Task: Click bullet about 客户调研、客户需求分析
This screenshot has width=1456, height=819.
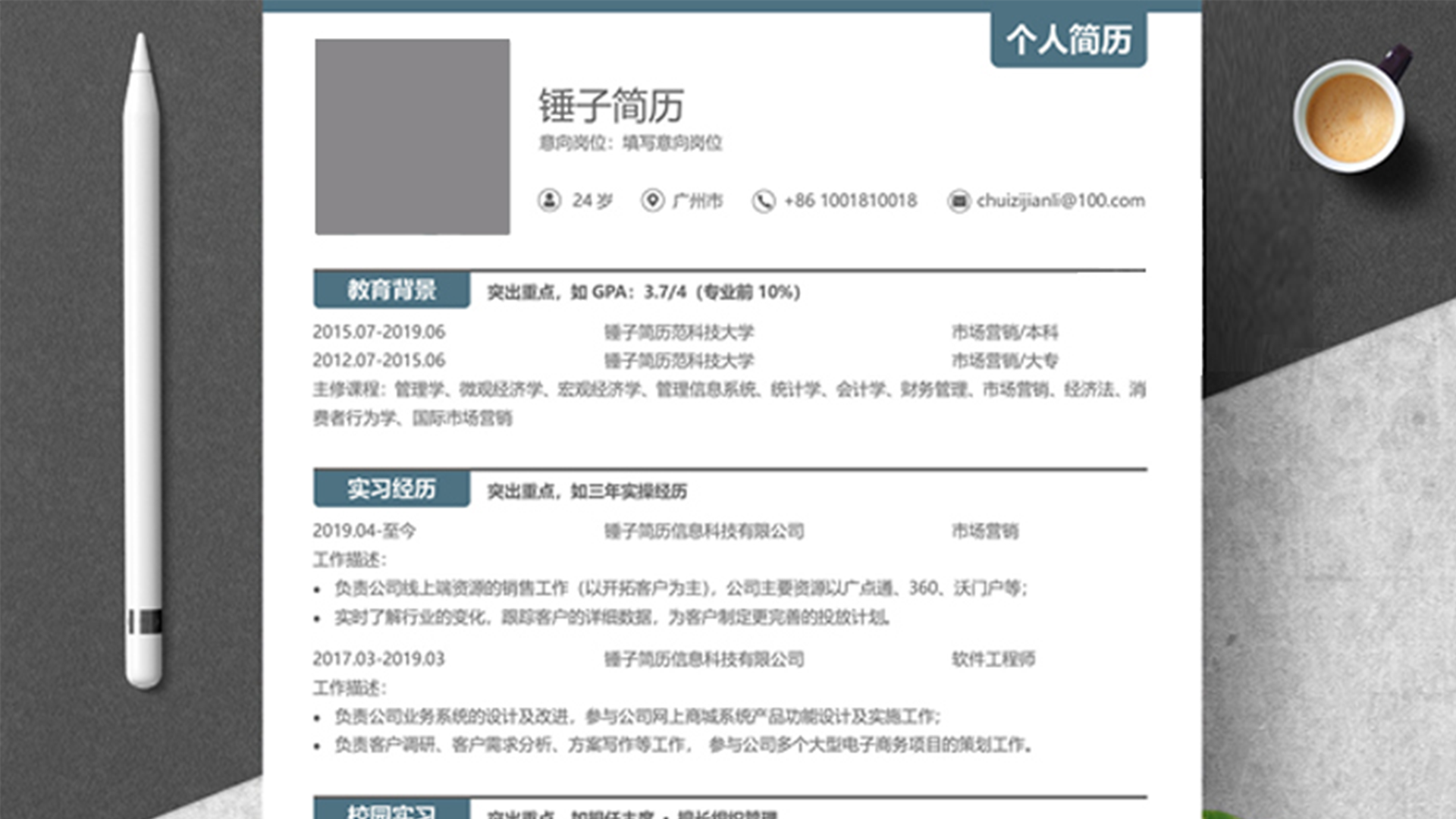Action: click(x=683, y=745)
